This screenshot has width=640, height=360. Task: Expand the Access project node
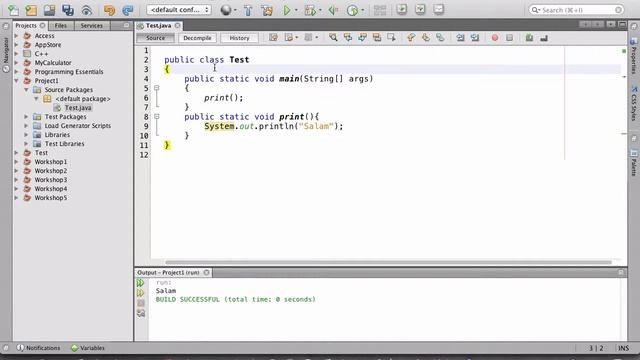16,36
